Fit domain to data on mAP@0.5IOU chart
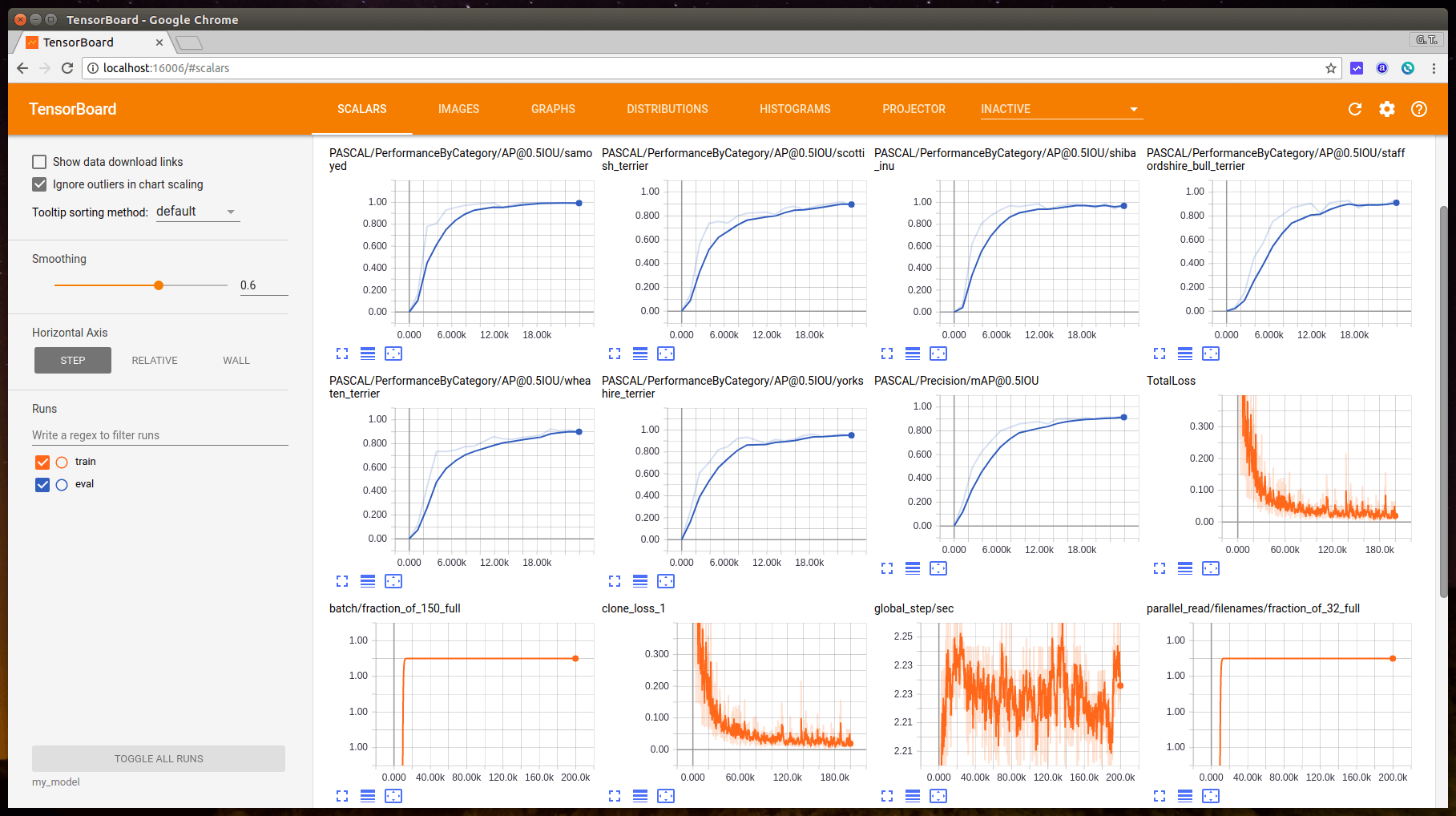This screenshot has width=1456, height=816. click(x=938, y=568)
